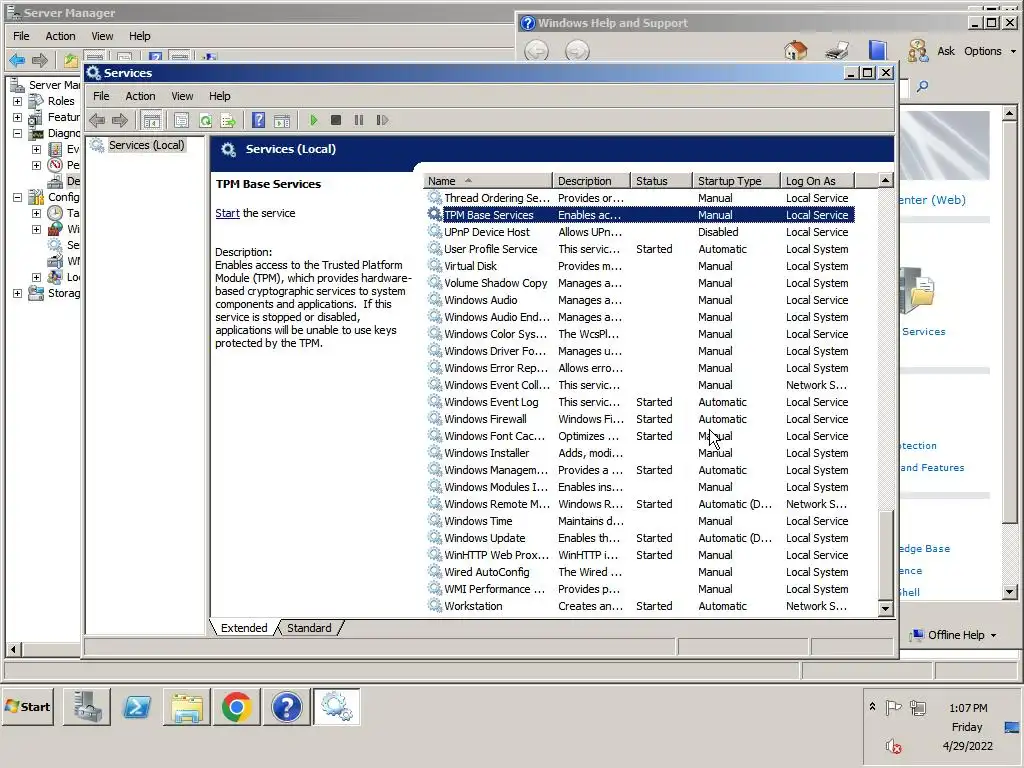Click the Export List toolbar icon

pyautogui.click(x=228, y=120)
